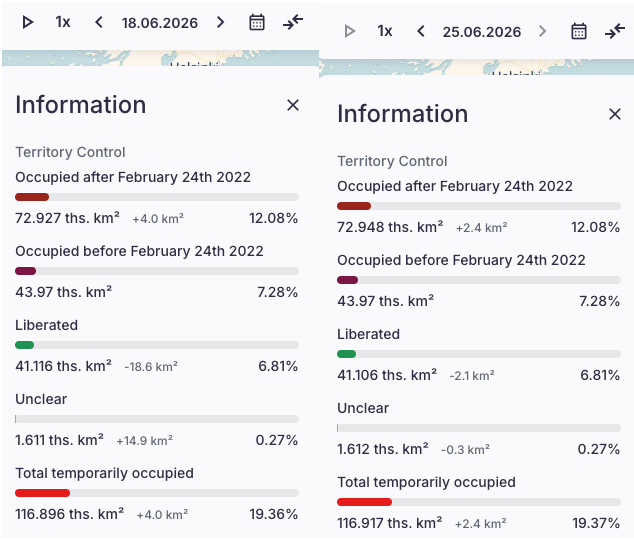Start playback in the 25.06.2026 panel
The height and width of the screenshot is (540, 634).
pos(350,31)
